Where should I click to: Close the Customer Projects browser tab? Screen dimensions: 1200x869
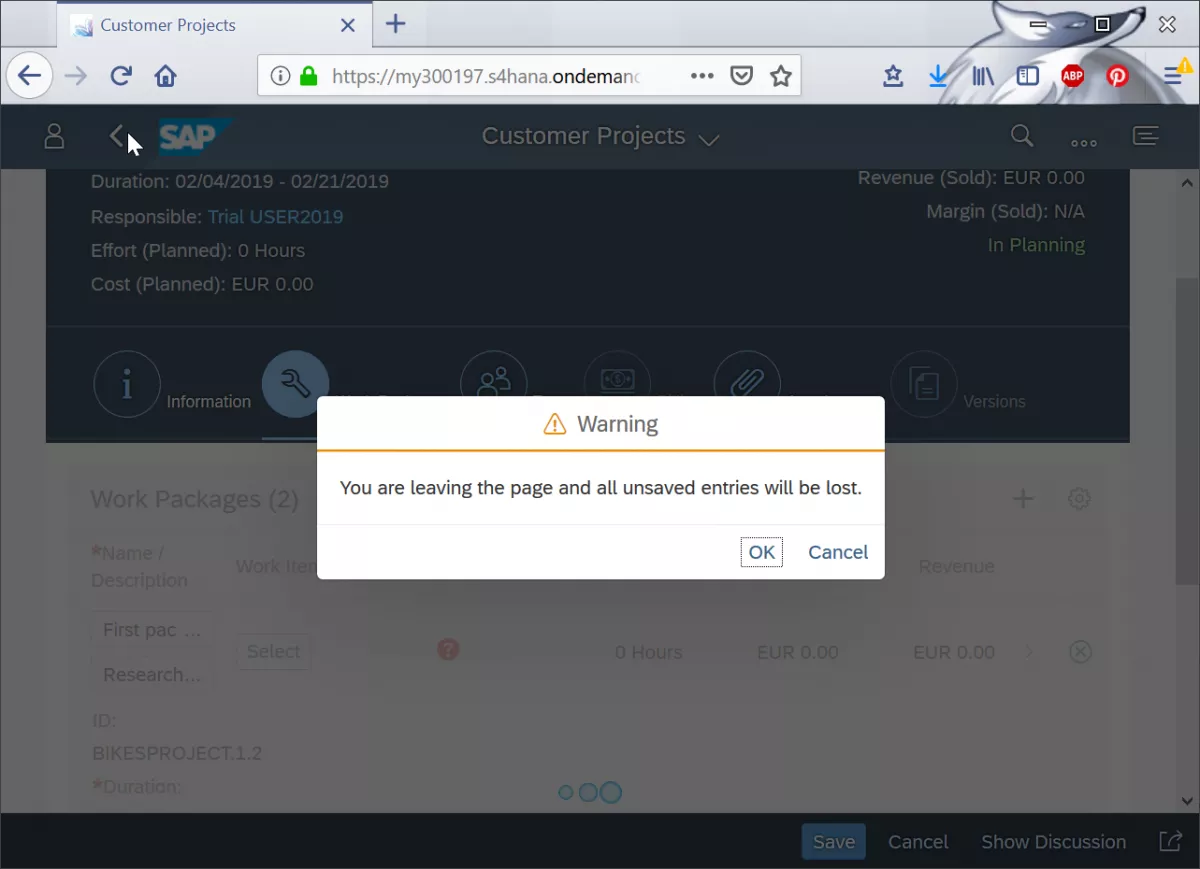(x=347, y=25)
